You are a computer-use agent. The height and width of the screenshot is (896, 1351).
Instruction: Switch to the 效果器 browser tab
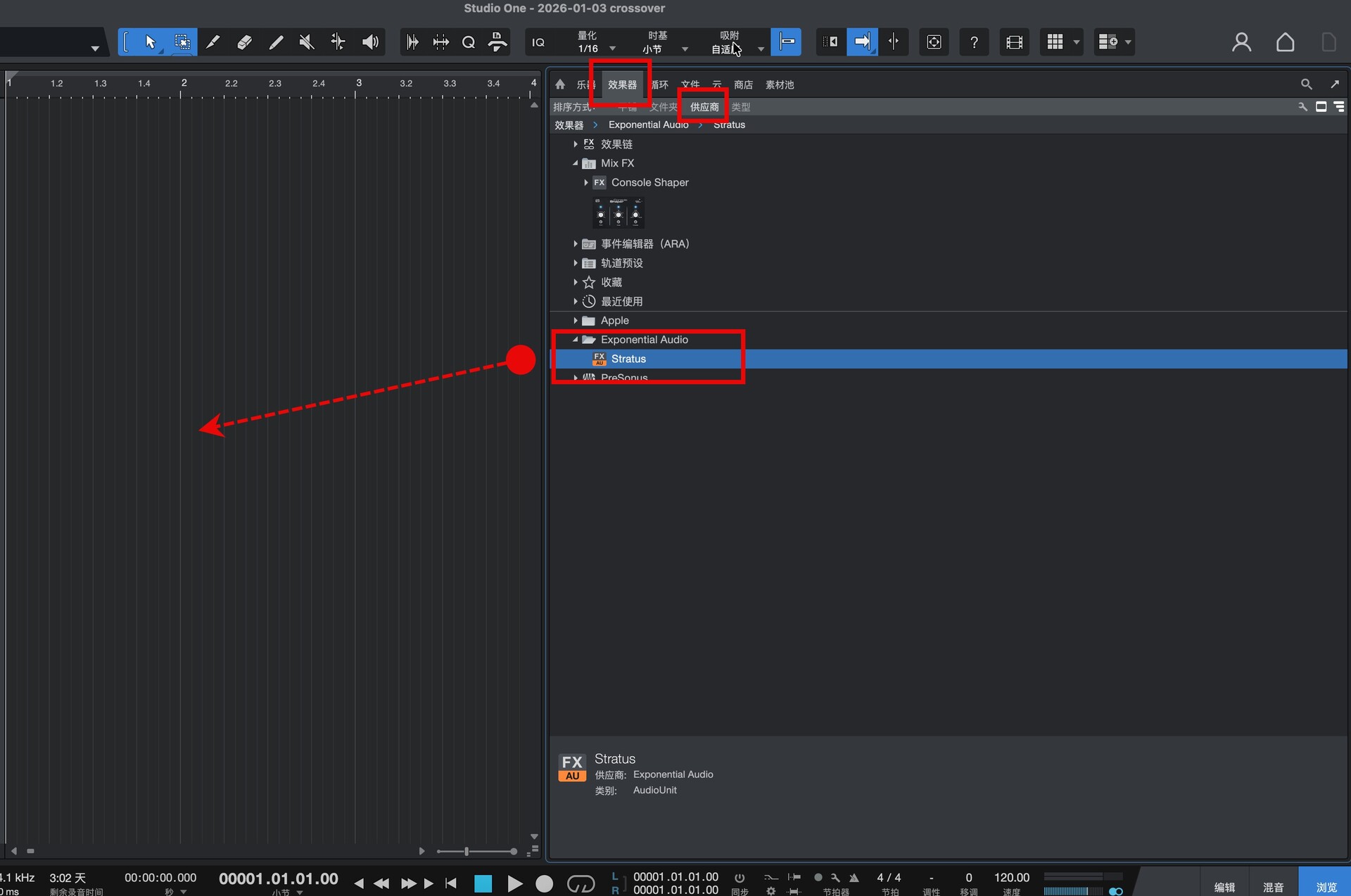[x=622, y=84]
